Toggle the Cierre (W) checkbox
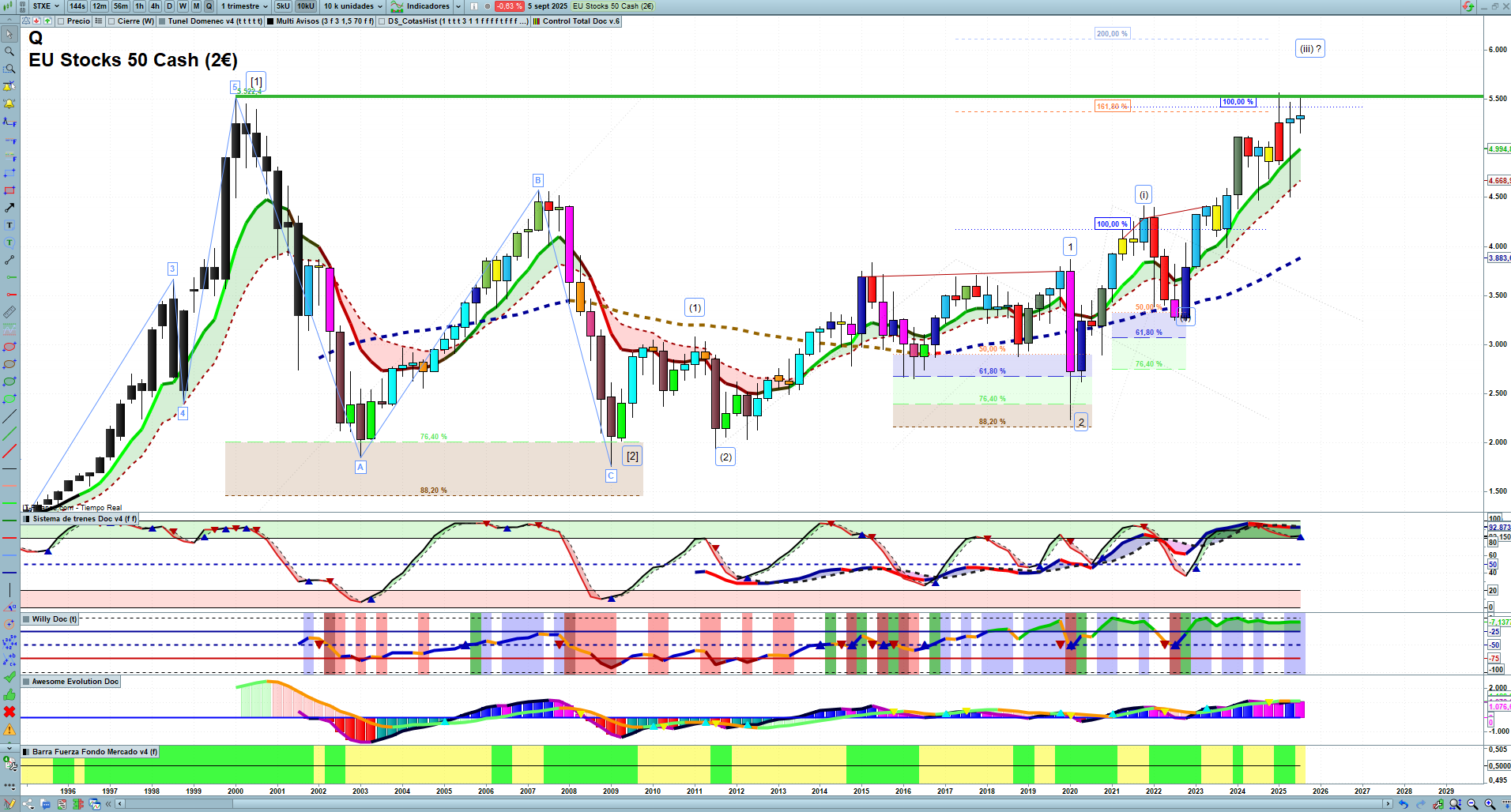The image size is (1511, 812). [x=111, y=21]
